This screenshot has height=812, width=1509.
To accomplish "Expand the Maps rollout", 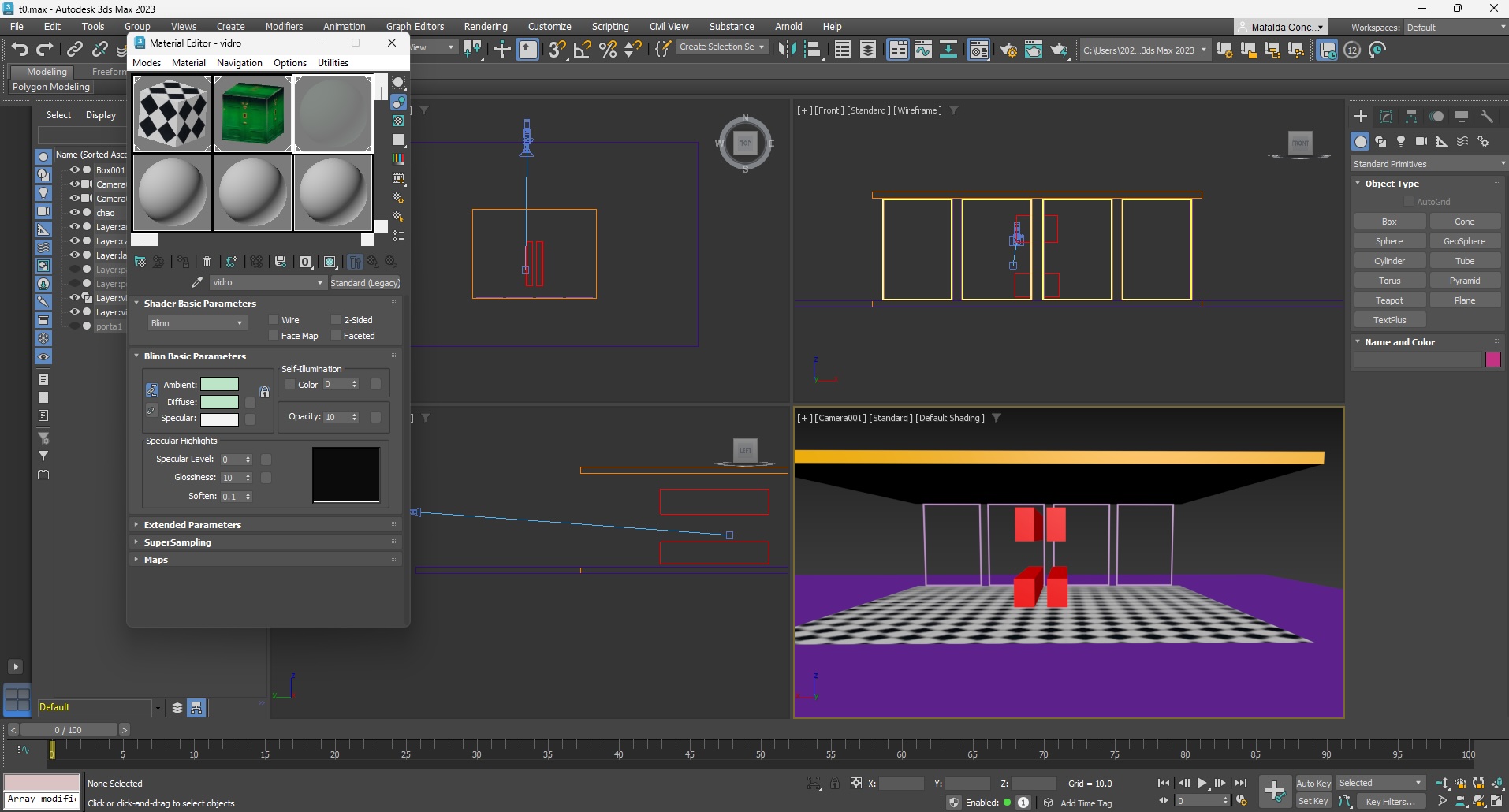I will pyautogui.click(x=156, y=560).
